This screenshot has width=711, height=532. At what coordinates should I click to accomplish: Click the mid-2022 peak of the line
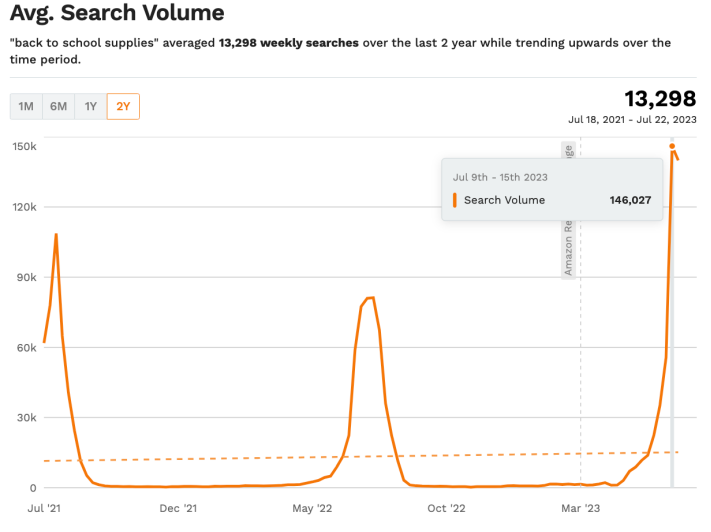pyautogui.click(x=370, y=298)
